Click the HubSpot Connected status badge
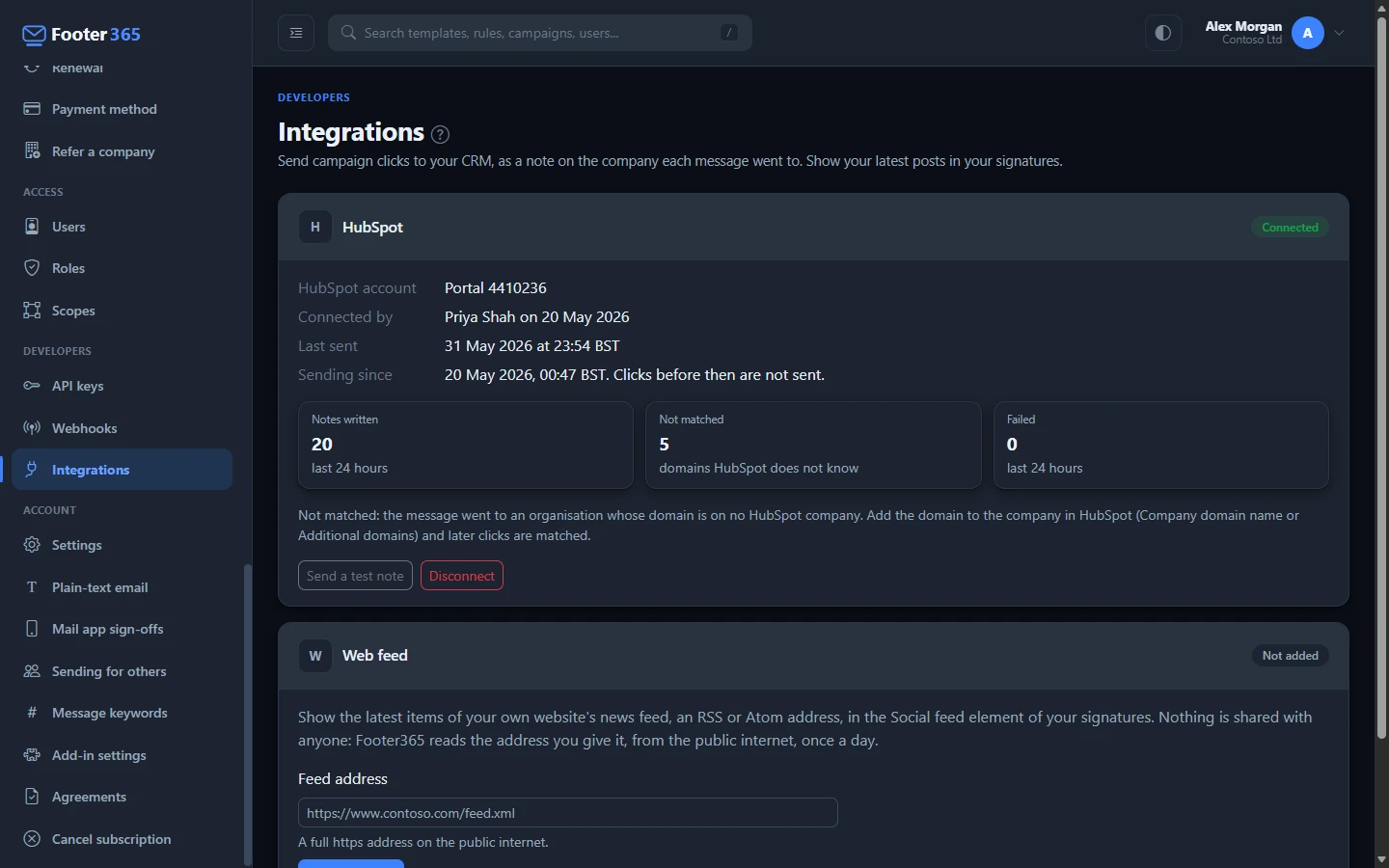 (x=1290, y=228)
